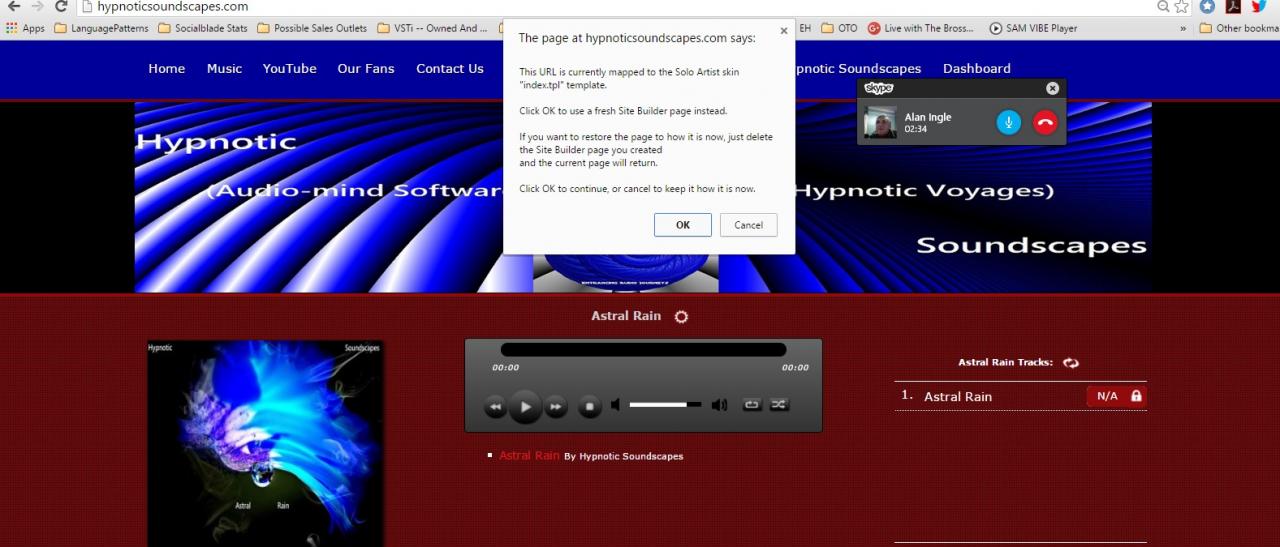This screenshot has width=1280, height=547.
Task: Open the Home menu item
Action: [166, 68]
